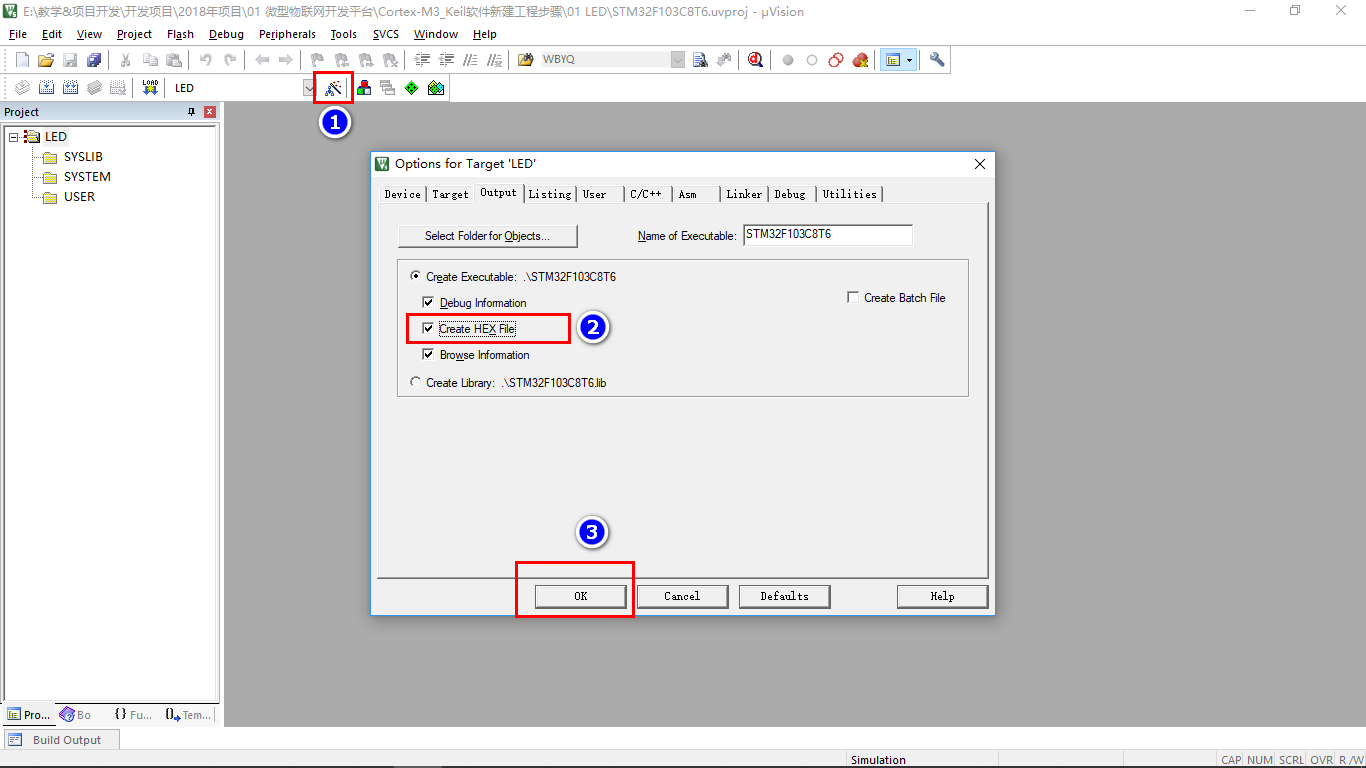Click the Cancel button
The height and width of the screenshot is (768, 1366).
682,596
